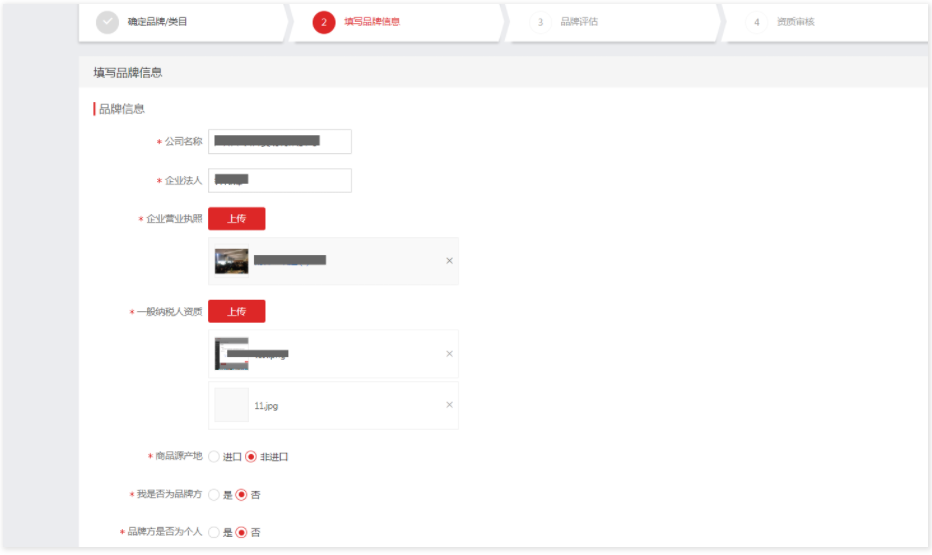The width and height of the screenshot is (932, 555).
Task: Select 非进口 for 商品原产地
Action: (251, 457)
